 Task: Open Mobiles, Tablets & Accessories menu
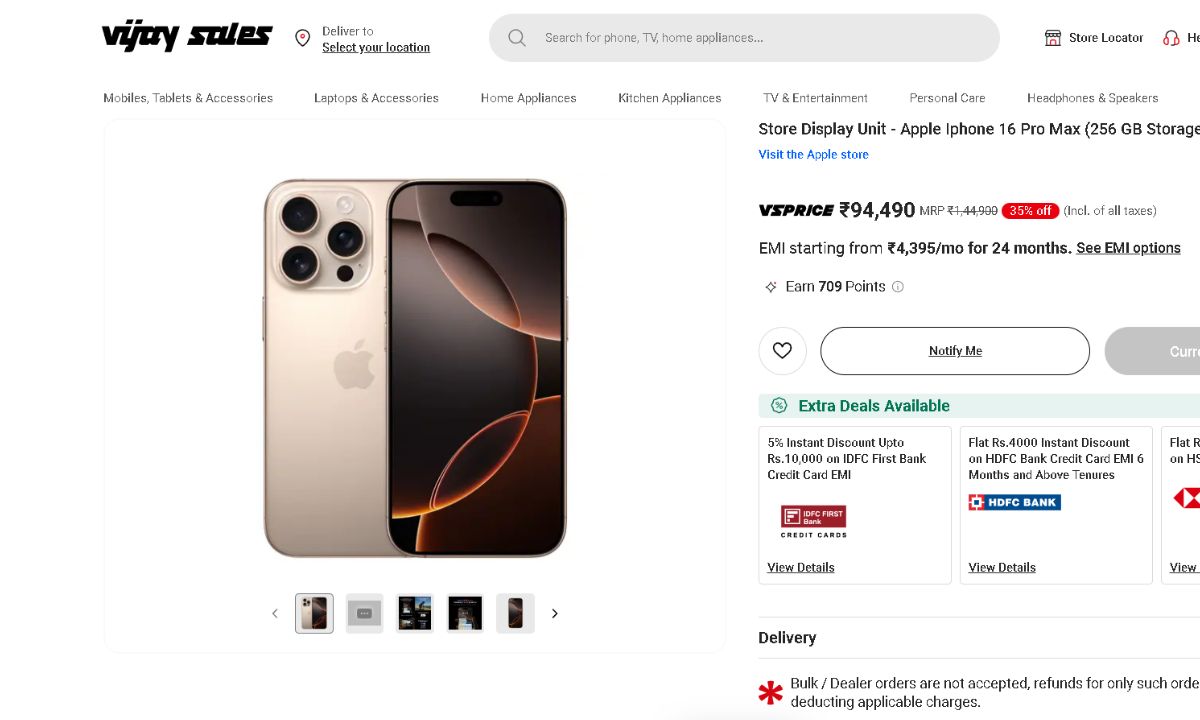(x=188, y=98)
